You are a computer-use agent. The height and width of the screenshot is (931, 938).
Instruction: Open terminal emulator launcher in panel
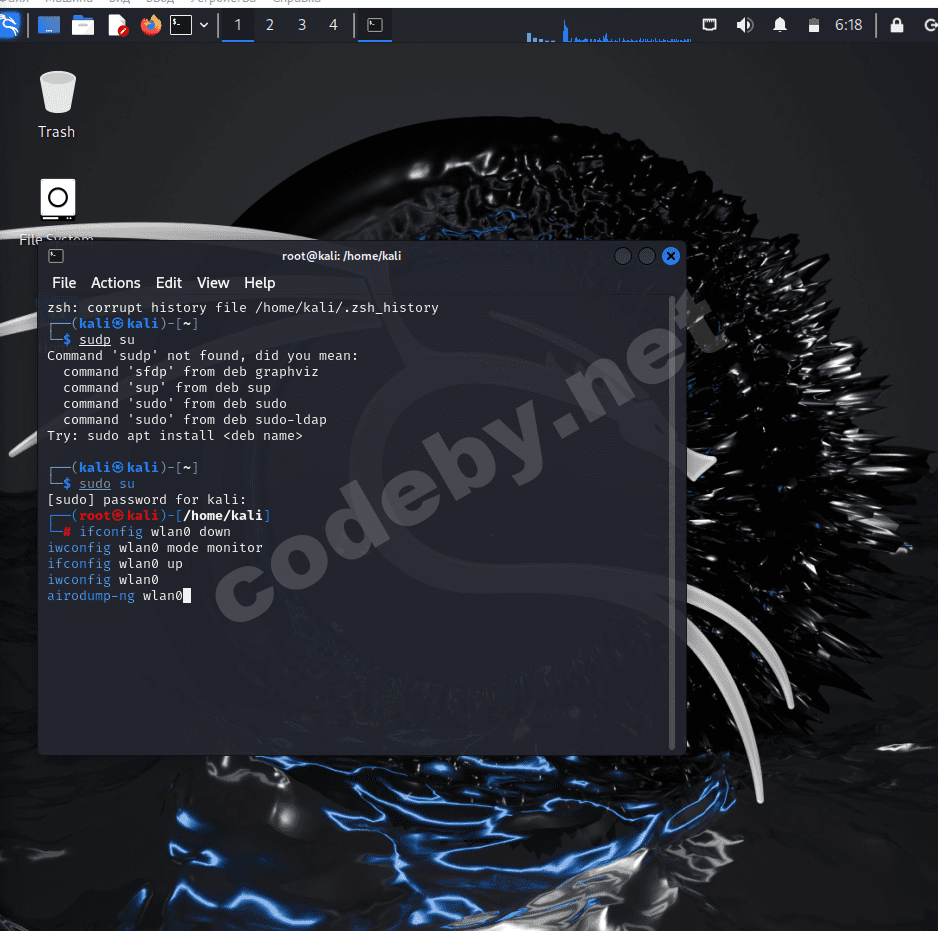(x=181, y=25)
